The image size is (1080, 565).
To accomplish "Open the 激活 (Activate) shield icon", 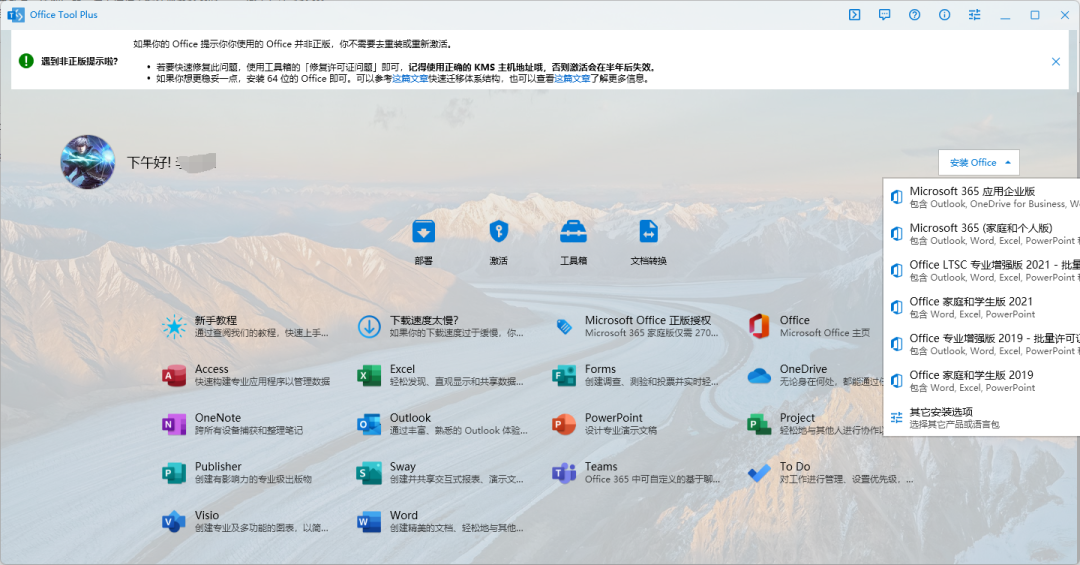I will 499,232.
